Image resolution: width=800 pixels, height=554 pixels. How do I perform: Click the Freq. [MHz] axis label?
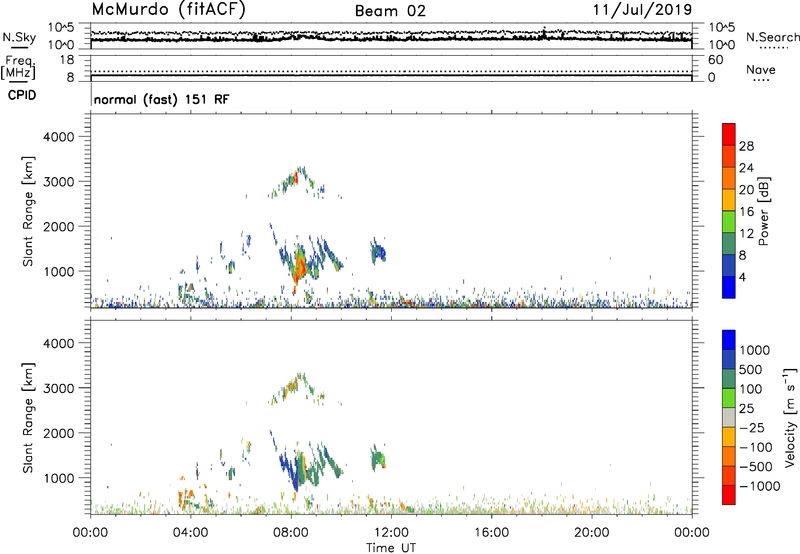(x=18, y=67)
